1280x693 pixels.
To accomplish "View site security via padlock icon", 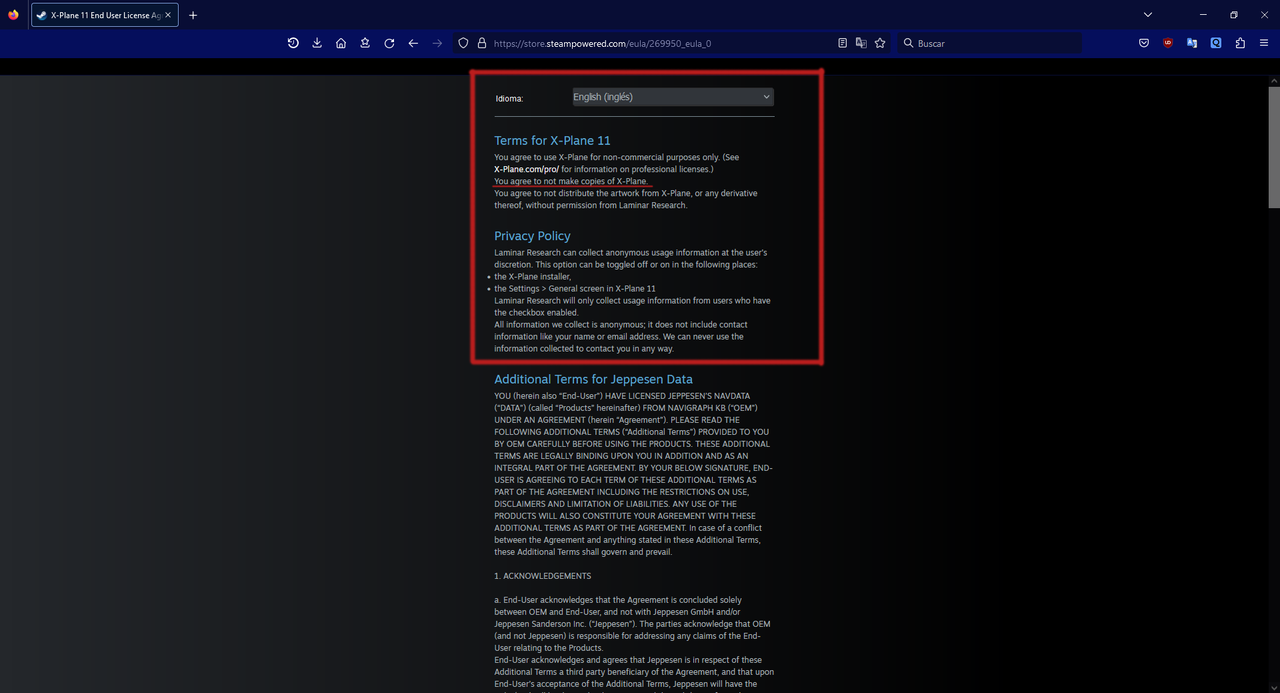I will click(481, 43).
